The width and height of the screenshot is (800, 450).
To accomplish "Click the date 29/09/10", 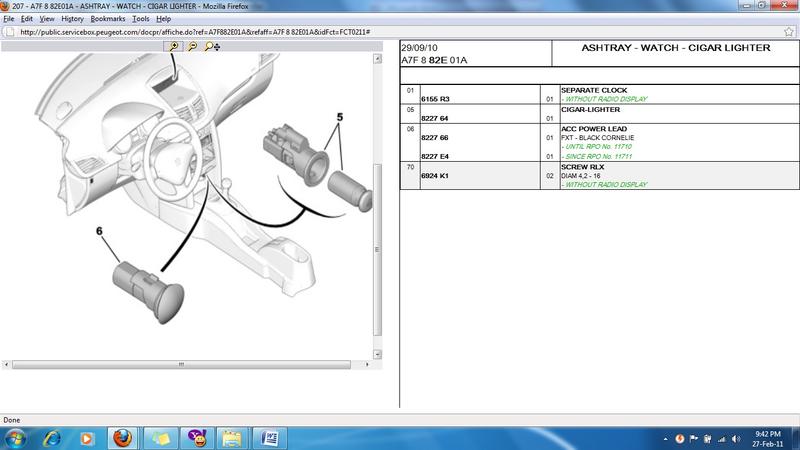I will 419,48.
